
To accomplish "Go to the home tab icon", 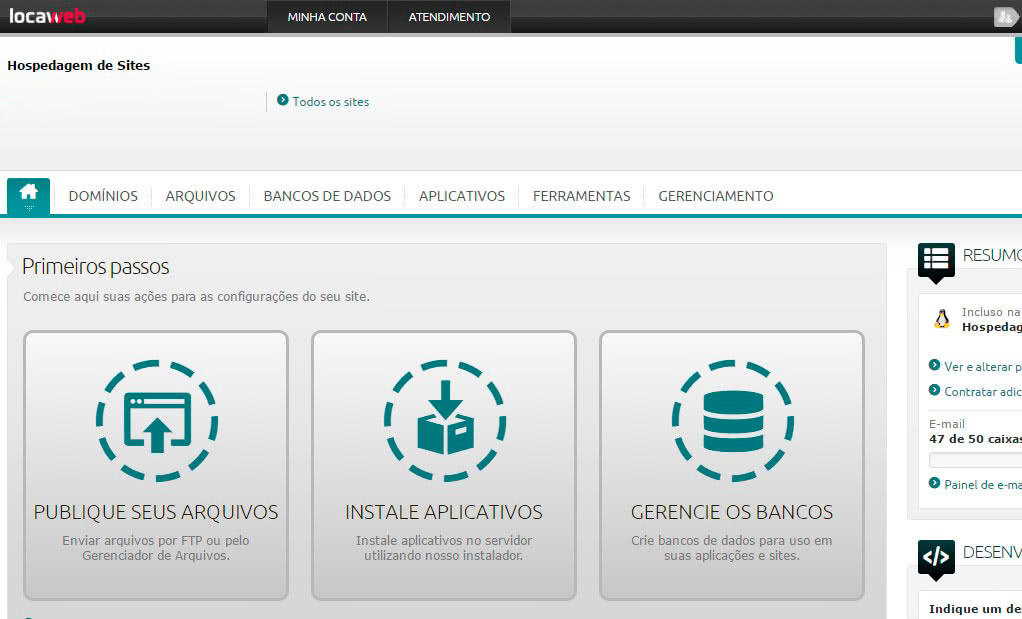I will 29,195.
